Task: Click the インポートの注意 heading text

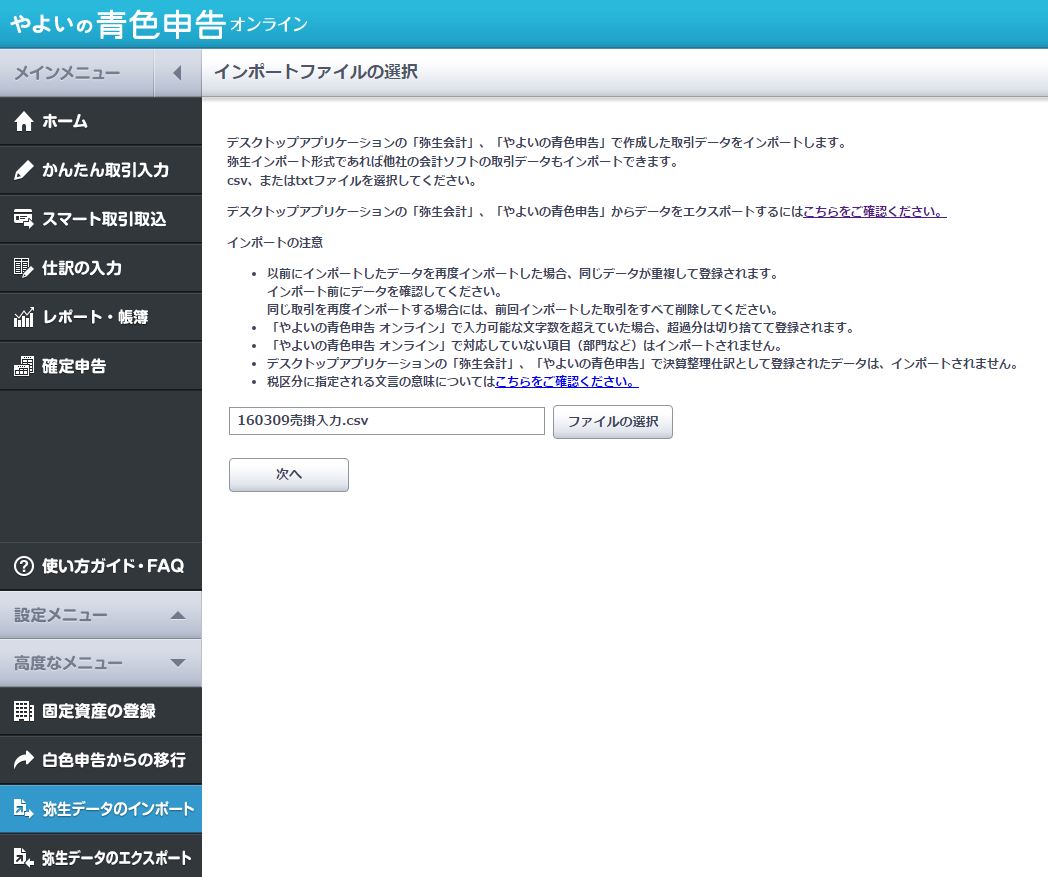Action: point(275,243)
